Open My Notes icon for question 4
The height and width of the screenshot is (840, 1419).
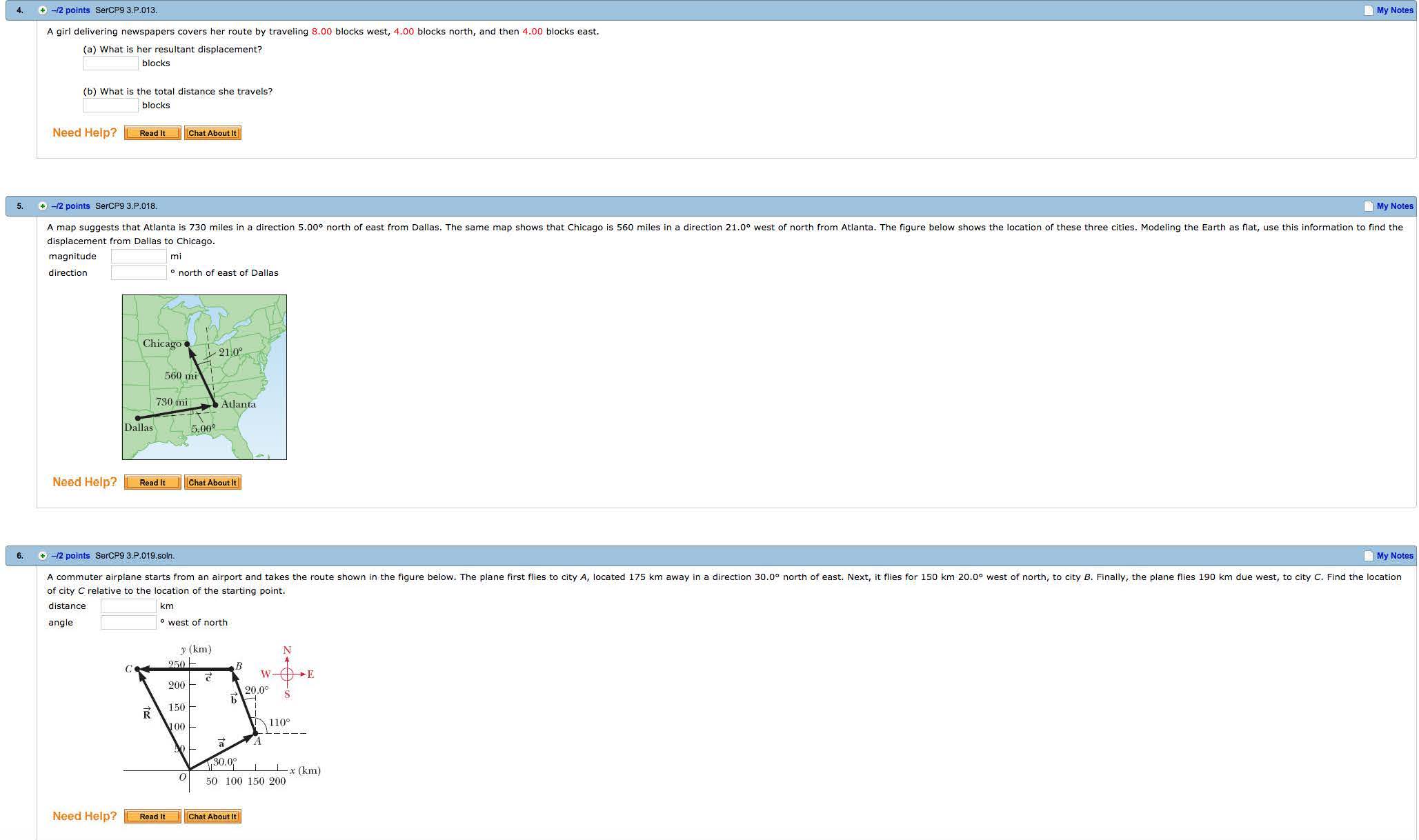click(x=1369, y=10)
